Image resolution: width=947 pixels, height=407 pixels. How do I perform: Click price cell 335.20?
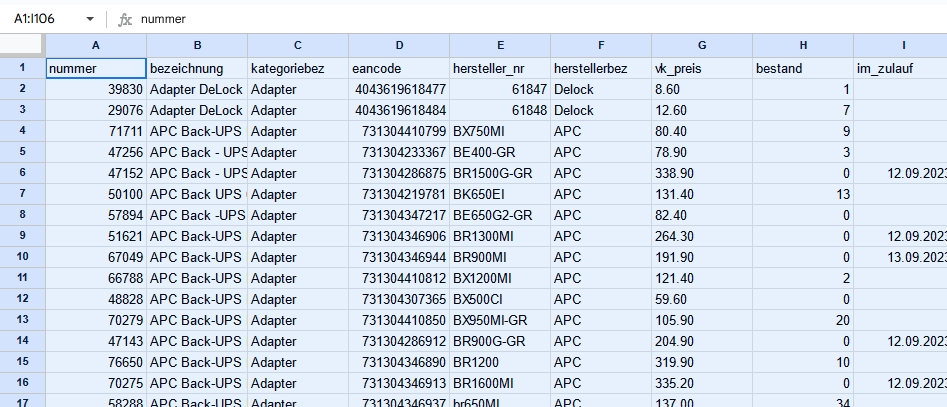pos(702,383)
